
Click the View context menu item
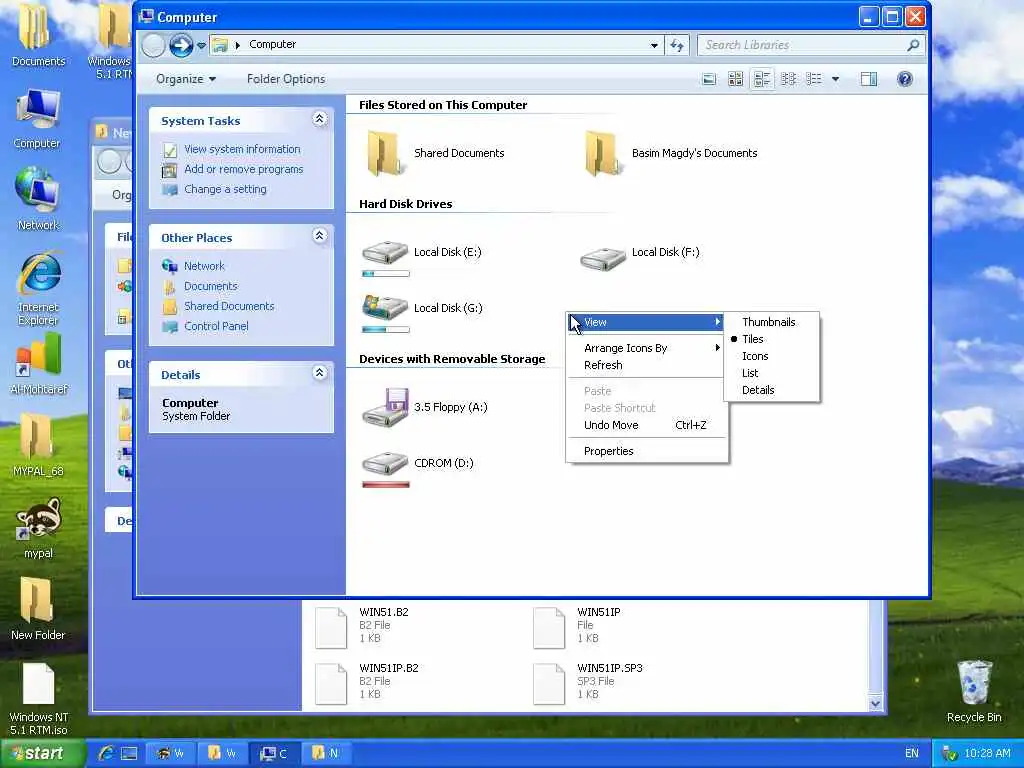(x=647, y=322)
